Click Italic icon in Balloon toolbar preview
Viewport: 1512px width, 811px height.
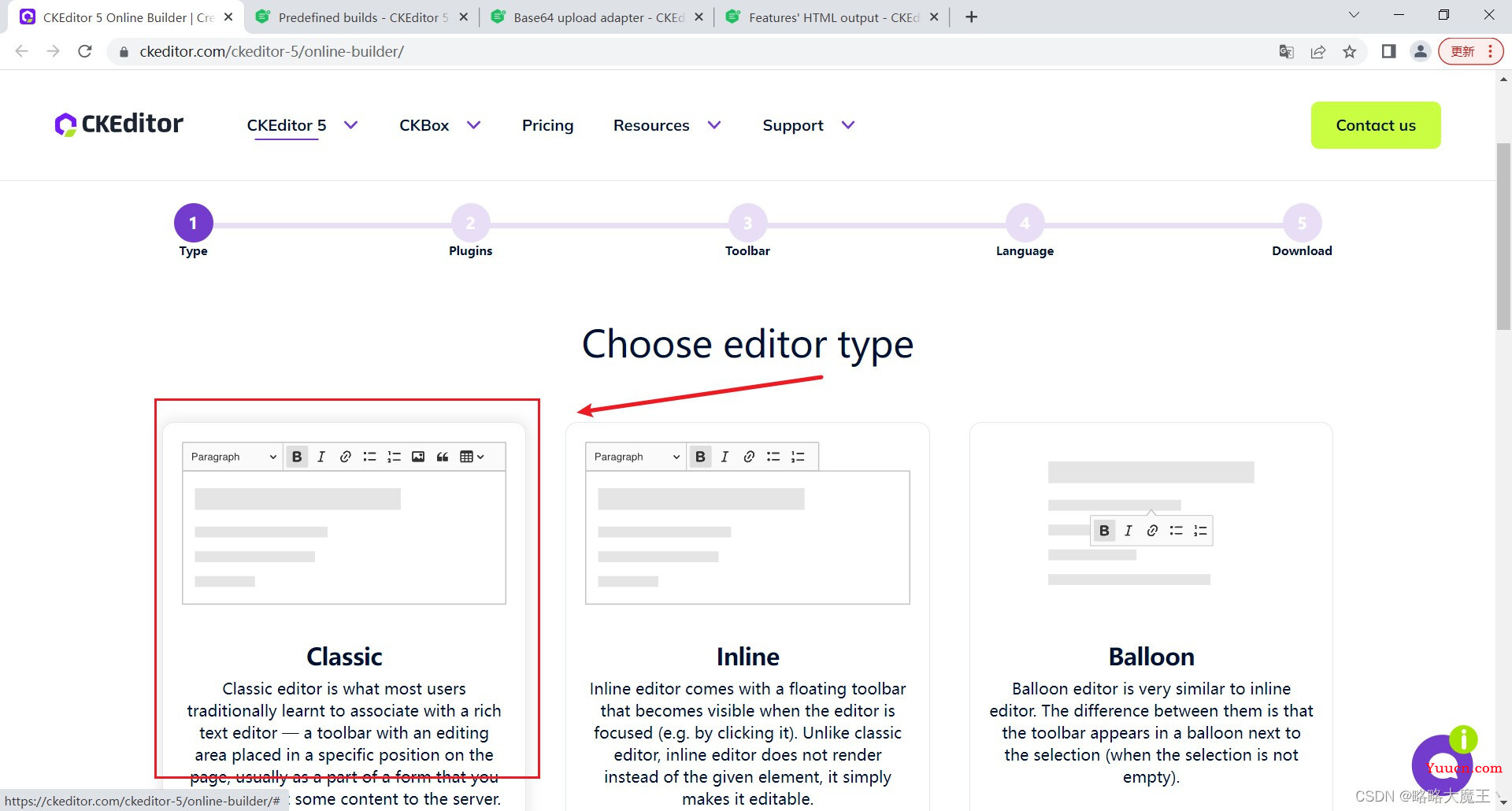click(1128, 531)
